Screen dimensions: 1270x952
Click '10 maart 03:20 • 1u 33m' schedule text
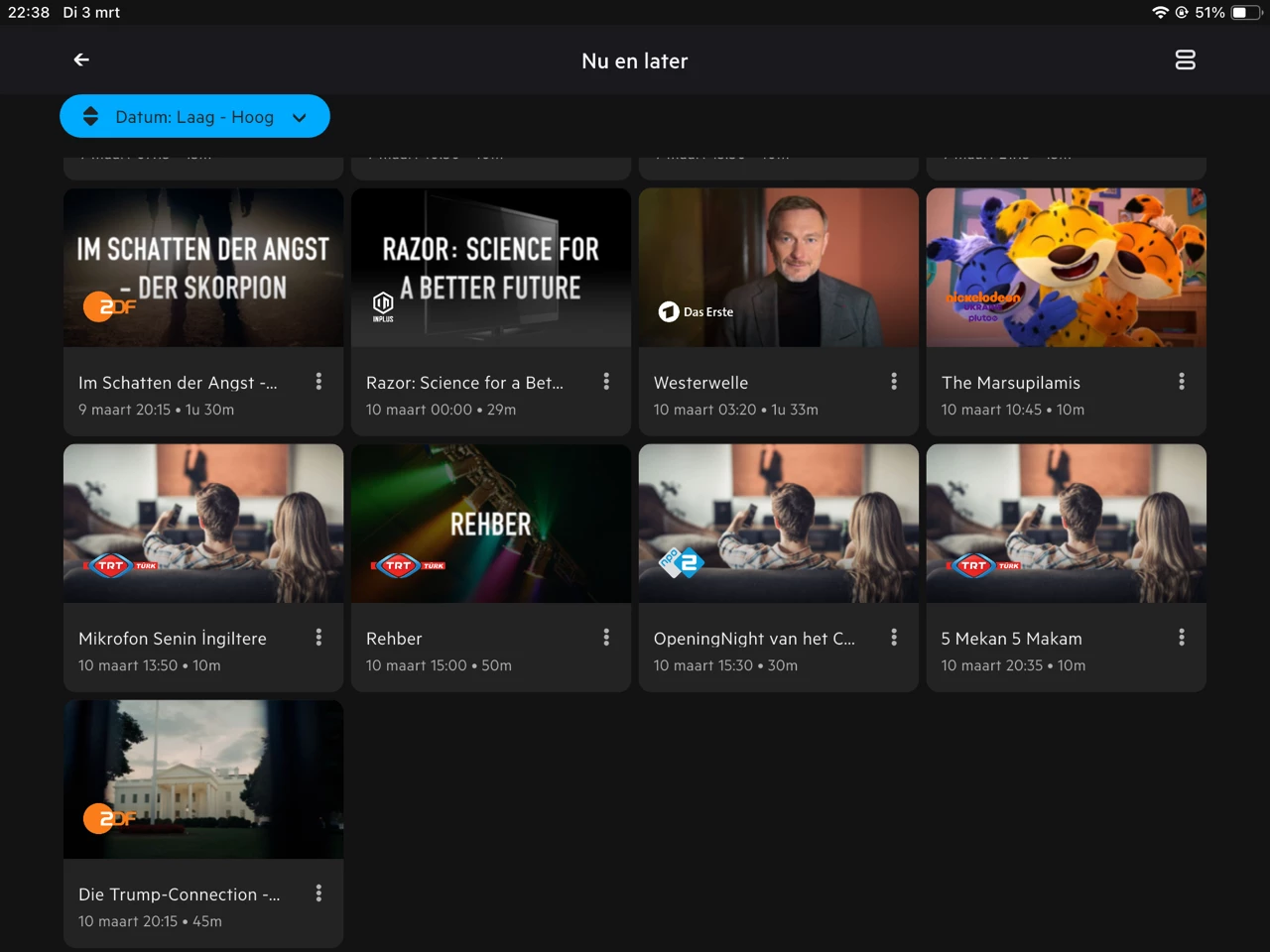(x=736, y=410)
